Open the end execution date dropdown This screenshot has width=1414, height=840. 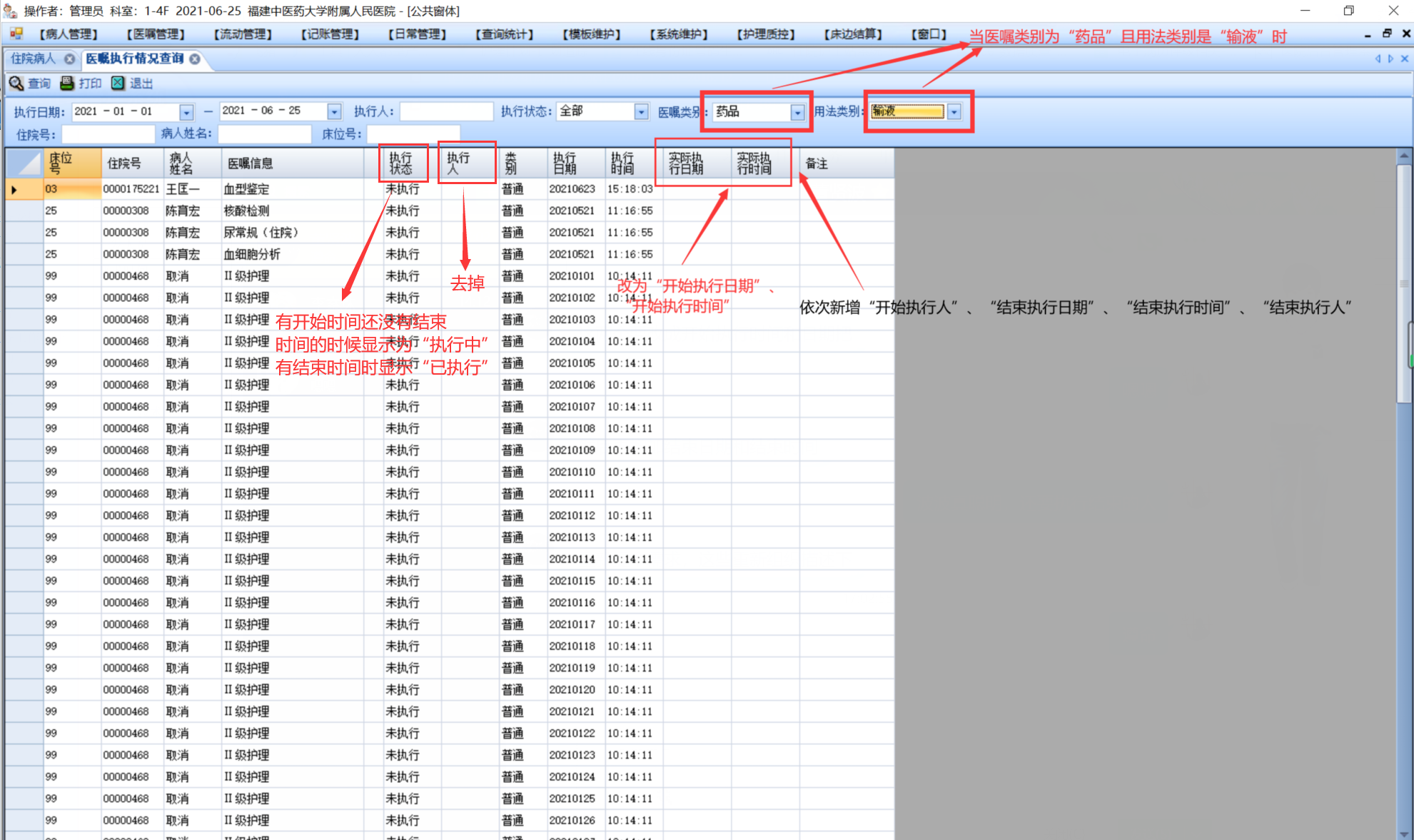[x=334, y=112]
